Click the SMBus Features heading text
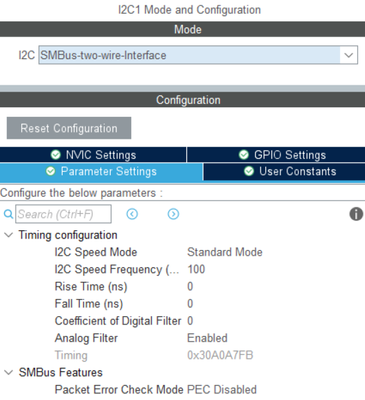The width and height of the screenshot is (365, 400). point(61,372)
